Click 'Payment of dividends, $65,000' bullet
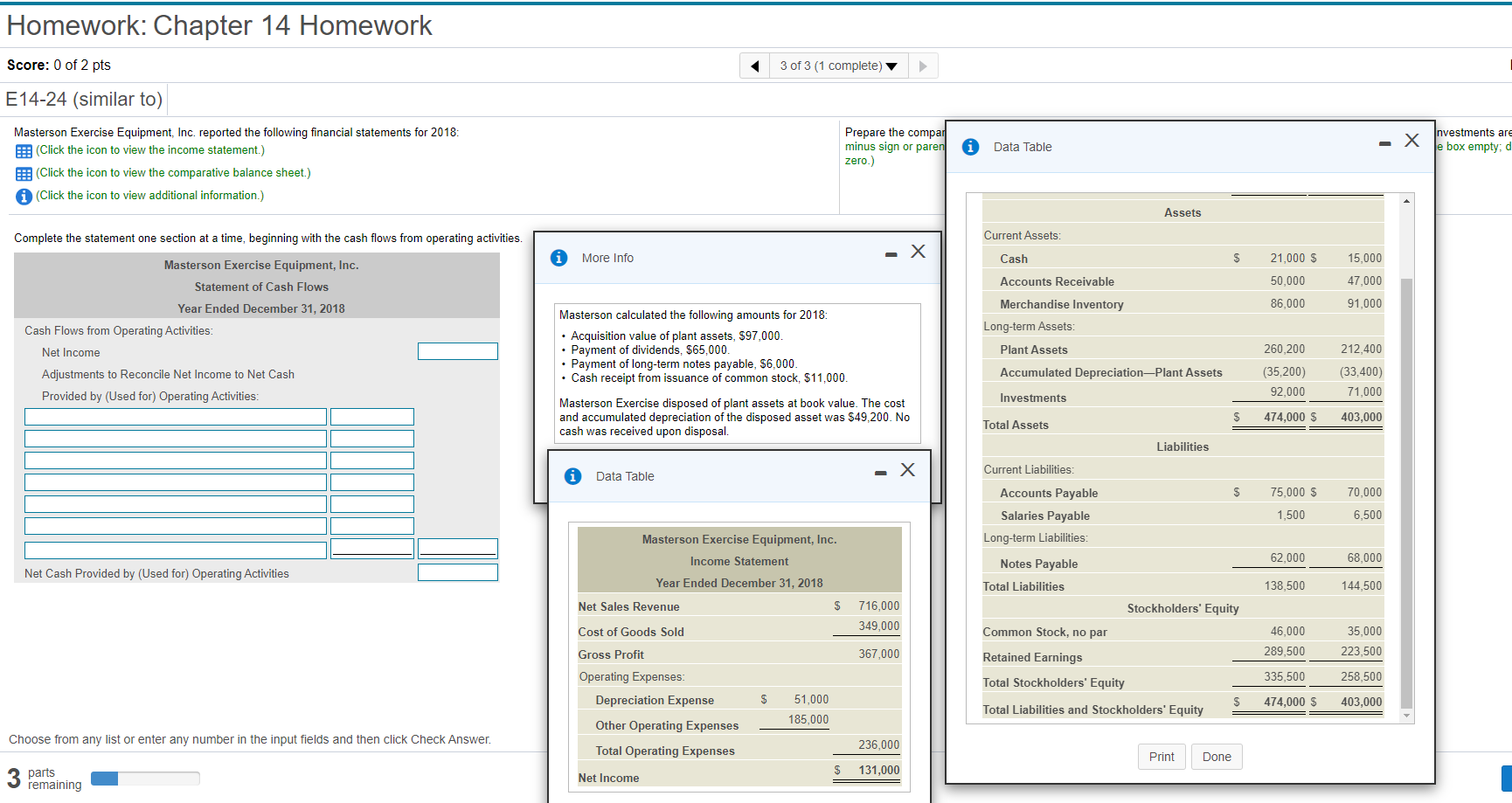The width and height of the screenshot is (1512, 803). point(649,350)
